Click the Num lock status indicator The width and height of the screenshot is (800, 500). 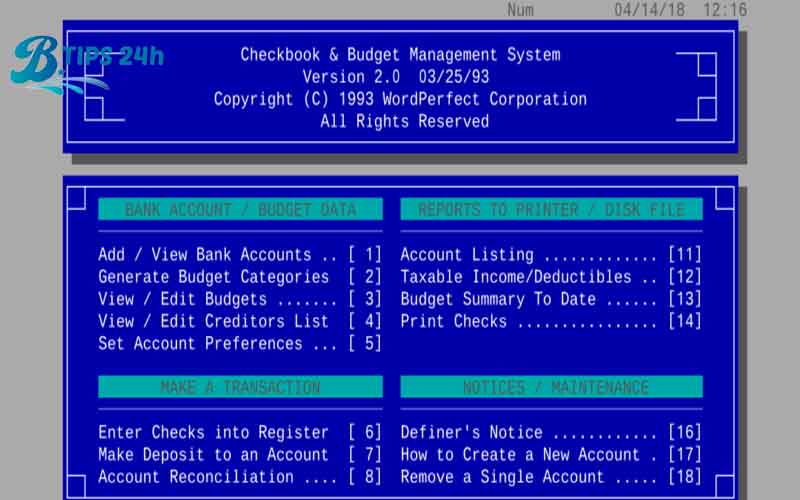[520, 10]
